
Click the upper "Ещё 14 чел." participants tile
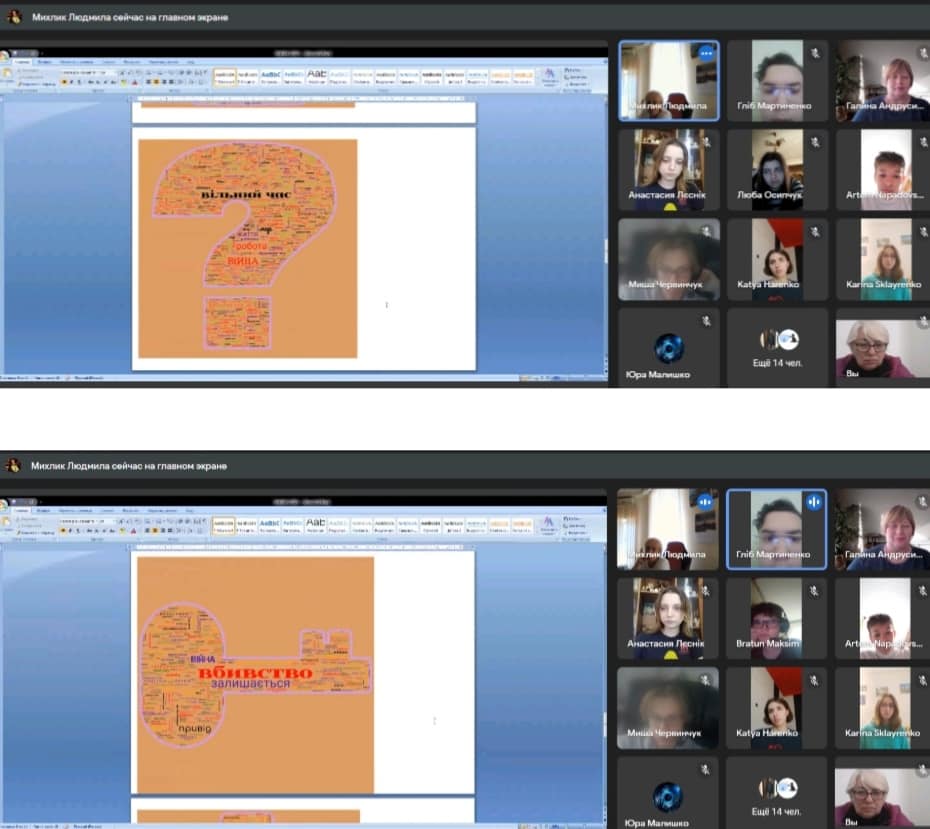coord(777,346)
